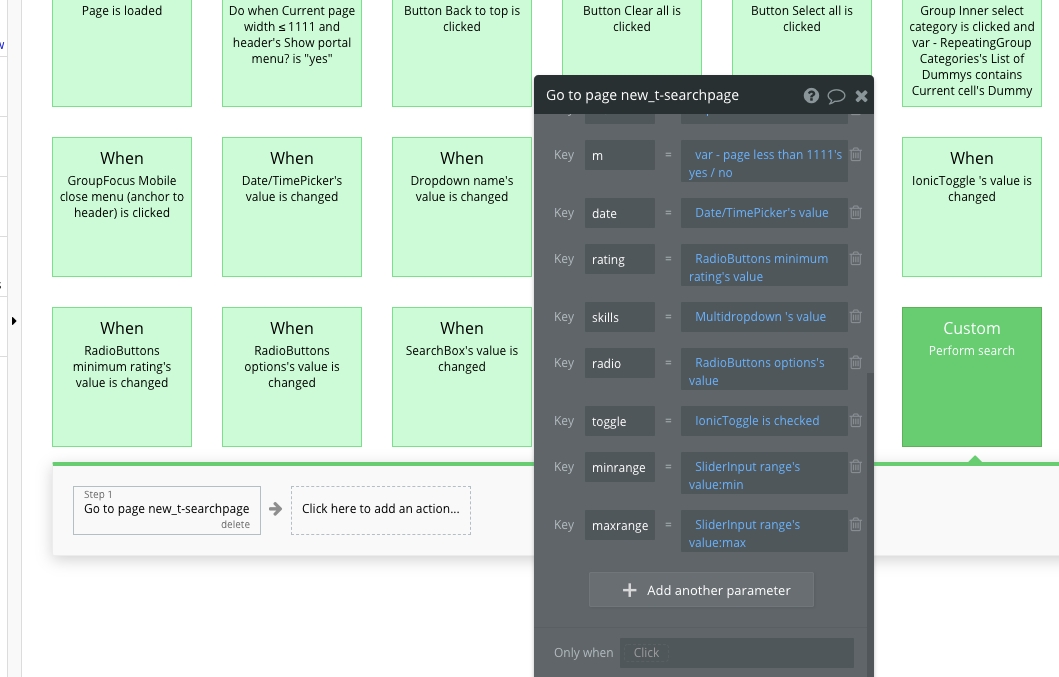Delete the 'm' parameter with trash icon

tap(856, 155)
